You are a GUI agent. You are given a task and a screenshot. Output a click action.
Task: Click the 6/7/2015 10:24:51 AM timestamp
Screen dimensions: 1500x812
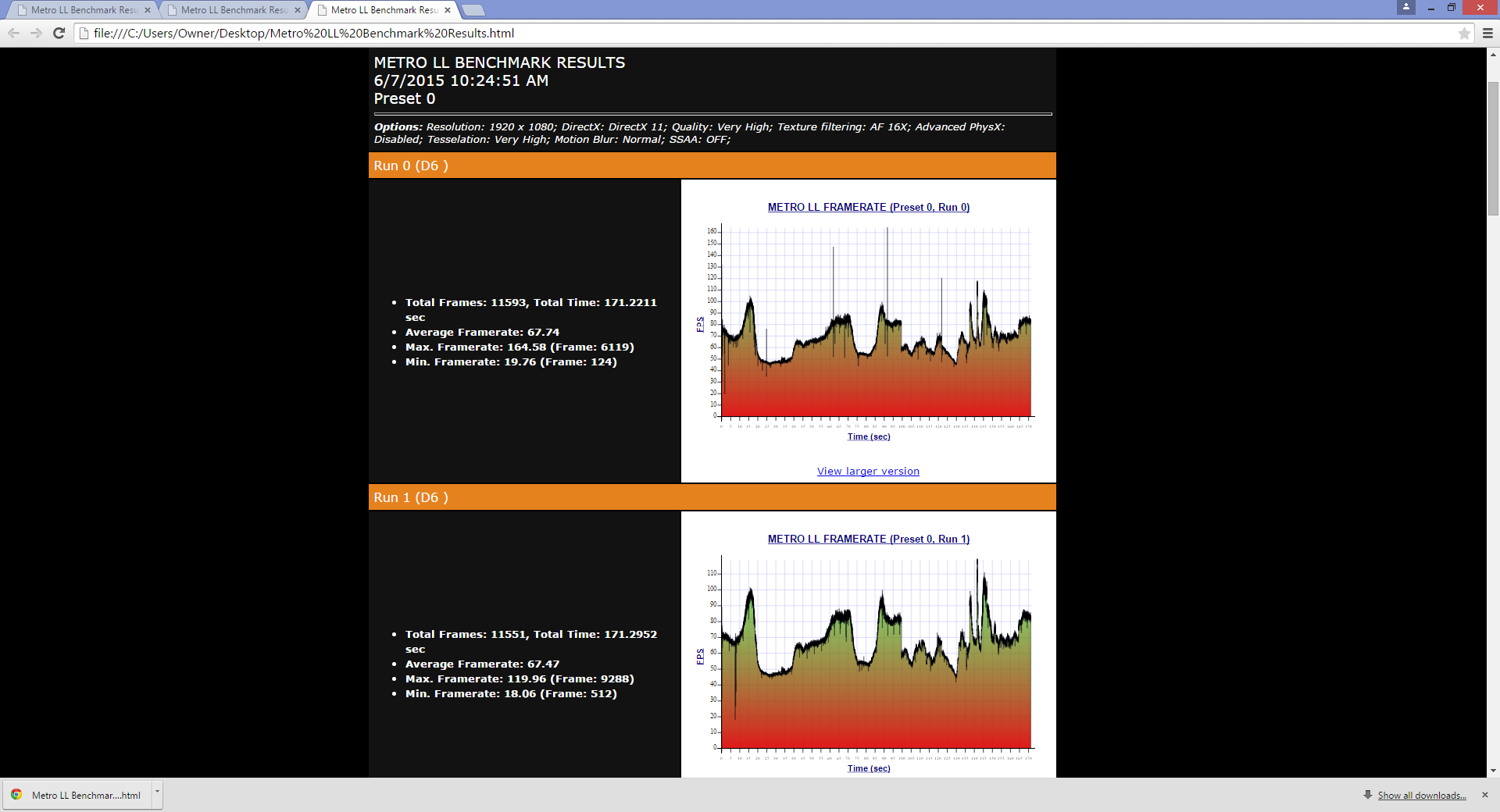(x=461, y=80)
